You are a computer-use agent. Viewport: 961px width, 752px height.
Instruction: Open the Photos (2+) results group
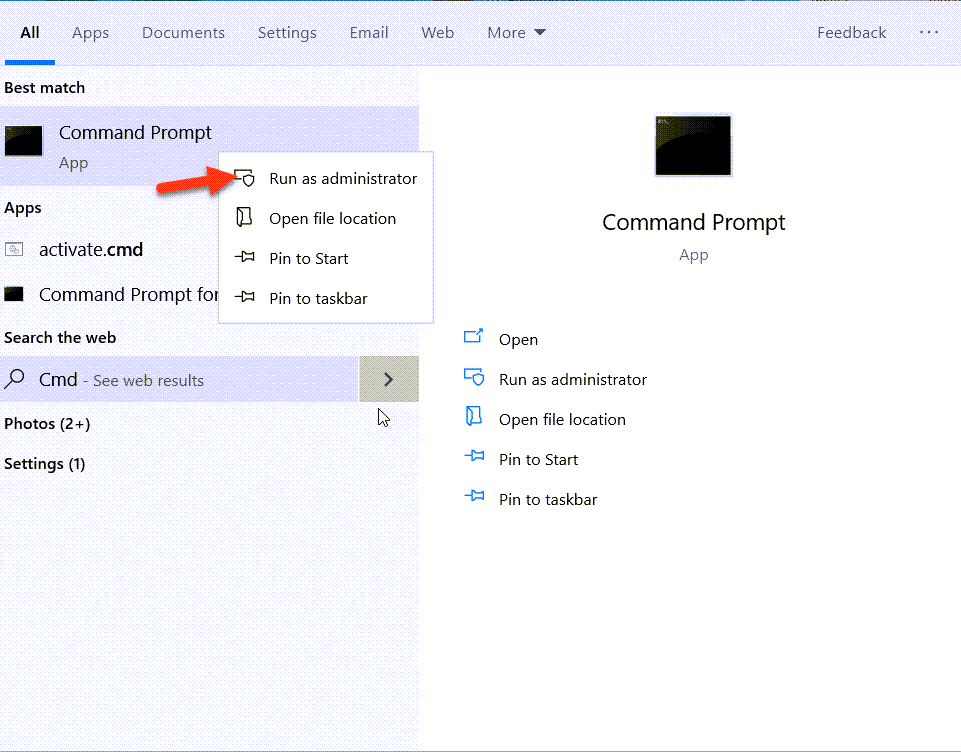pos(47,424)
